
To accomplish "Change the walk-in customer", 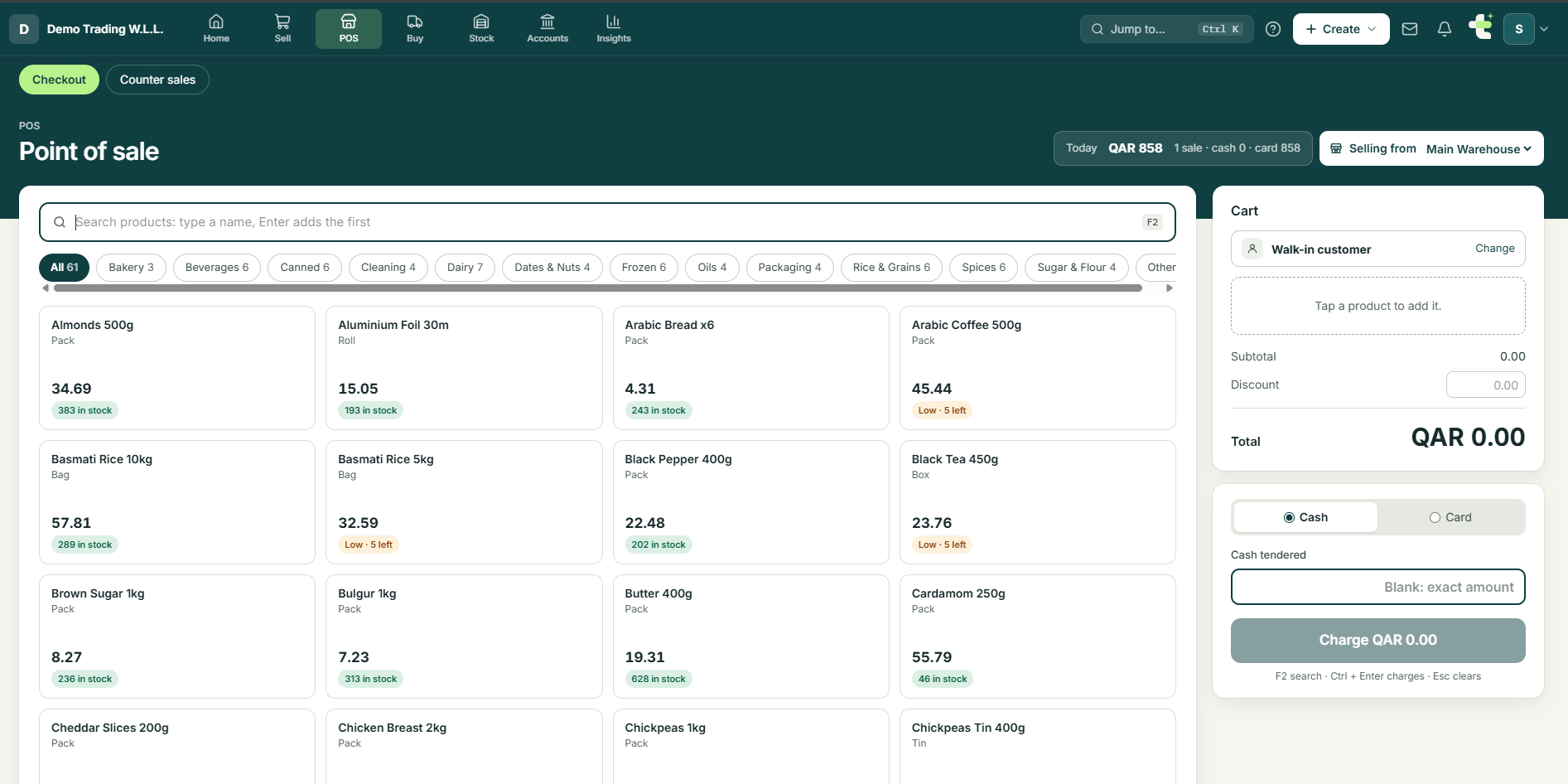I will 1495,249.
